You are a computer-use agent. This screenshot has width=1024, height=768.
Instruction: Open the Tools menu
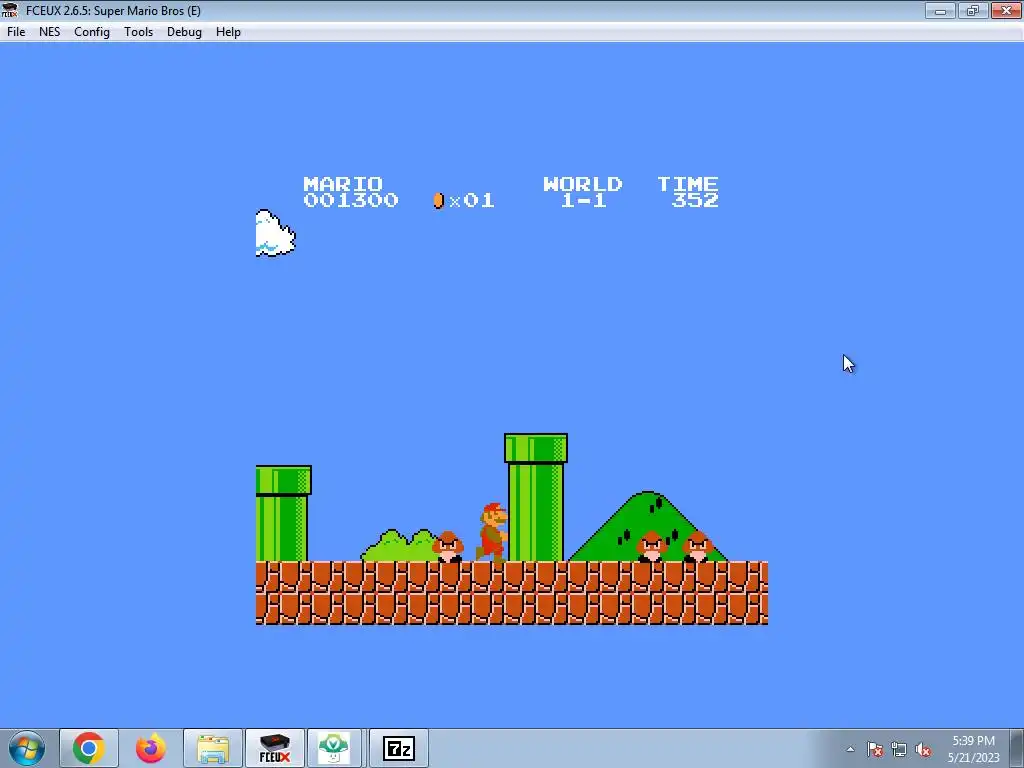point(138,32)
